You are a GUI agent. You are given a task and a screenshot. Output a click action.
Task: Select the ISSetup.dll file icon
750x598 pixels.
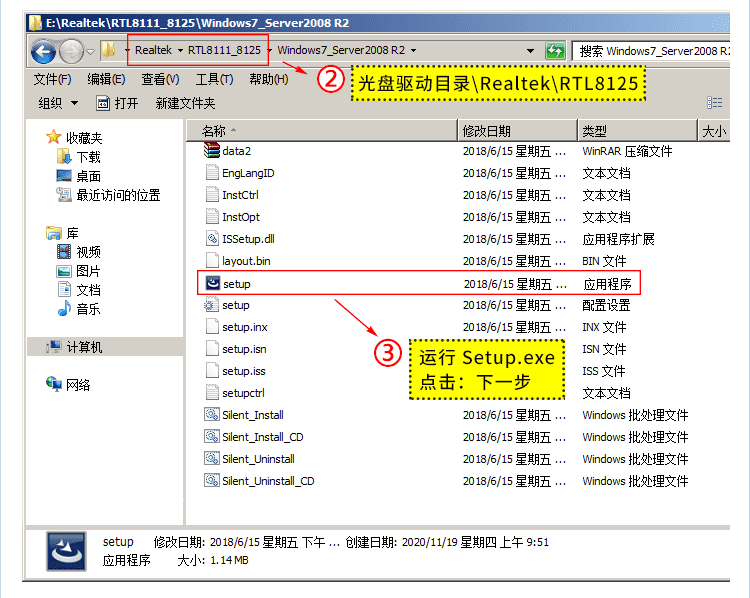(212, 238)
